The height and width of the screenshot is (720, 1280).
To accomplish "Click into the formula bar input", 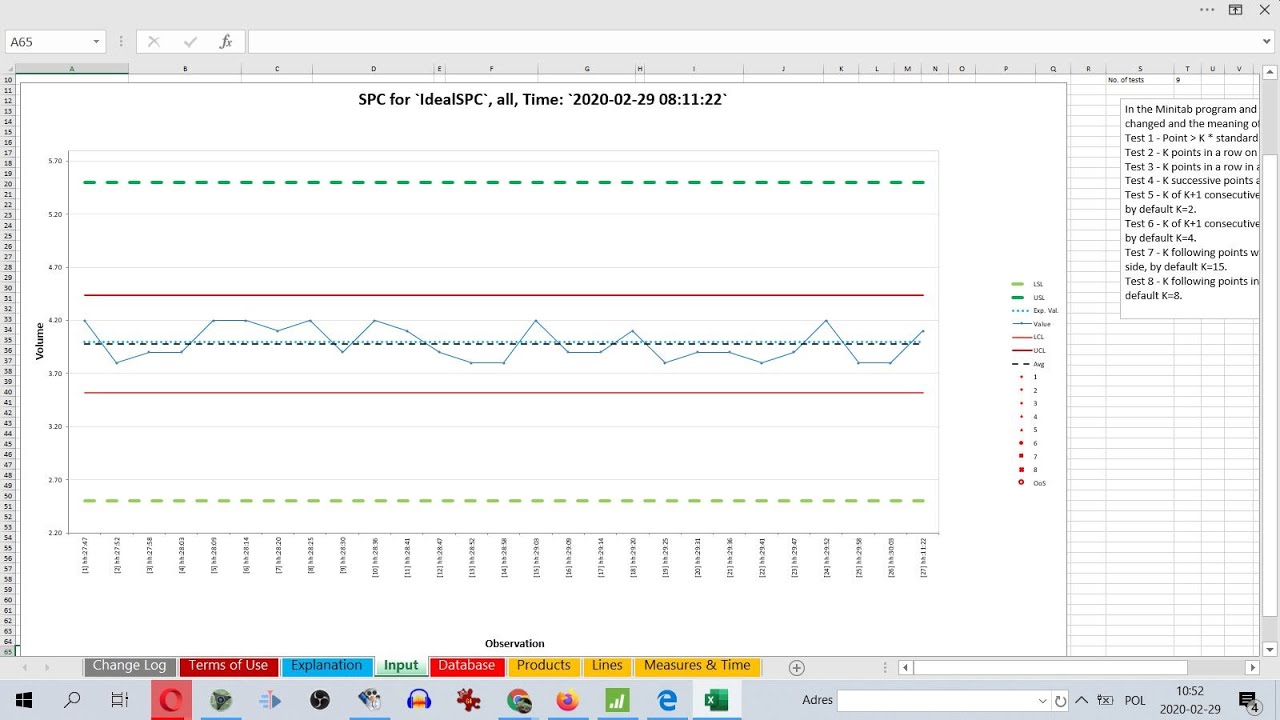I will pyautogui.click(x=752, y=42).
